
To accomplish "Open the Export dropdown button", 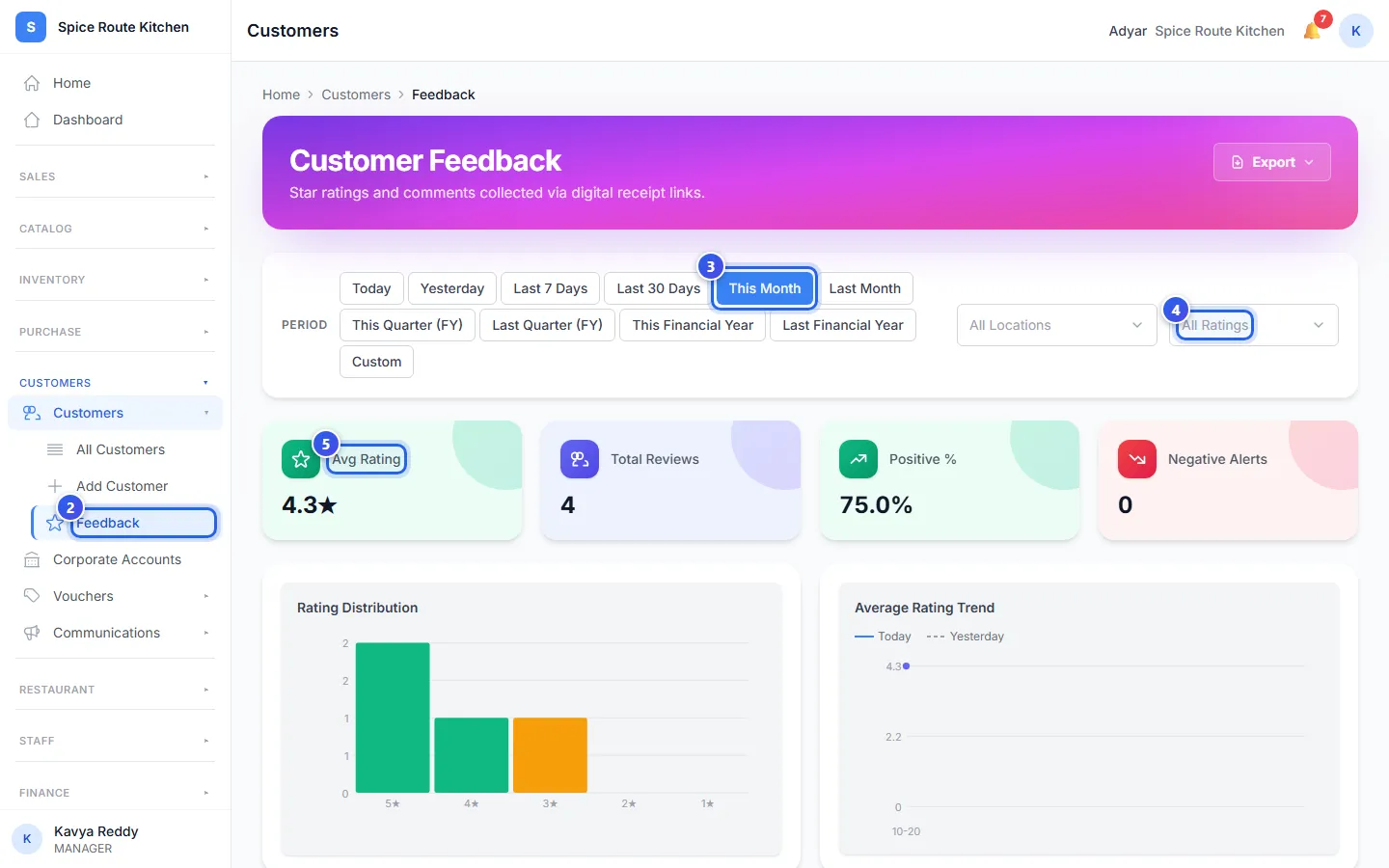I will coord(1272,162).
